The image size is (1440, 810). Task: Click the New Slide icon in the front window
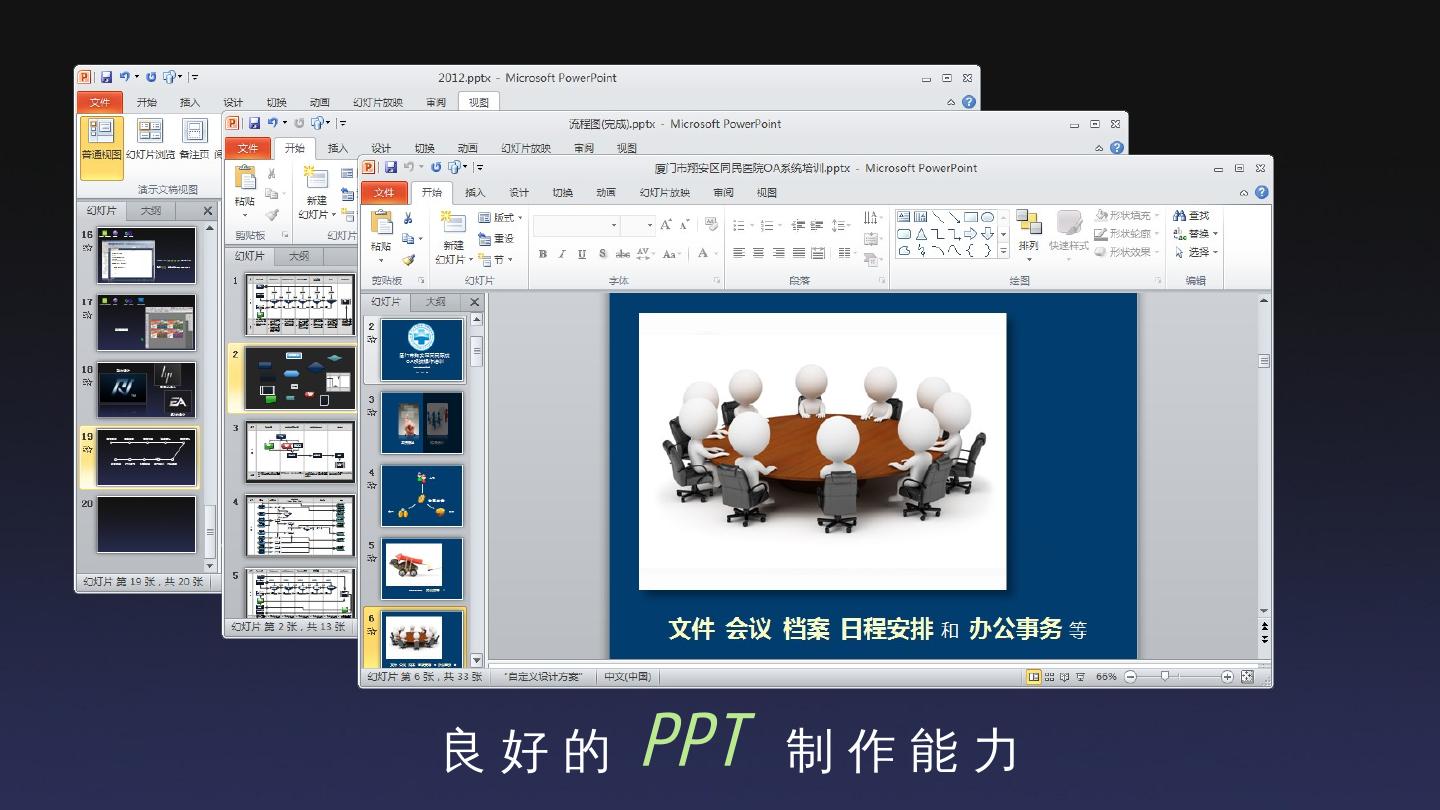pyautogui.click(x=453, y=223)
